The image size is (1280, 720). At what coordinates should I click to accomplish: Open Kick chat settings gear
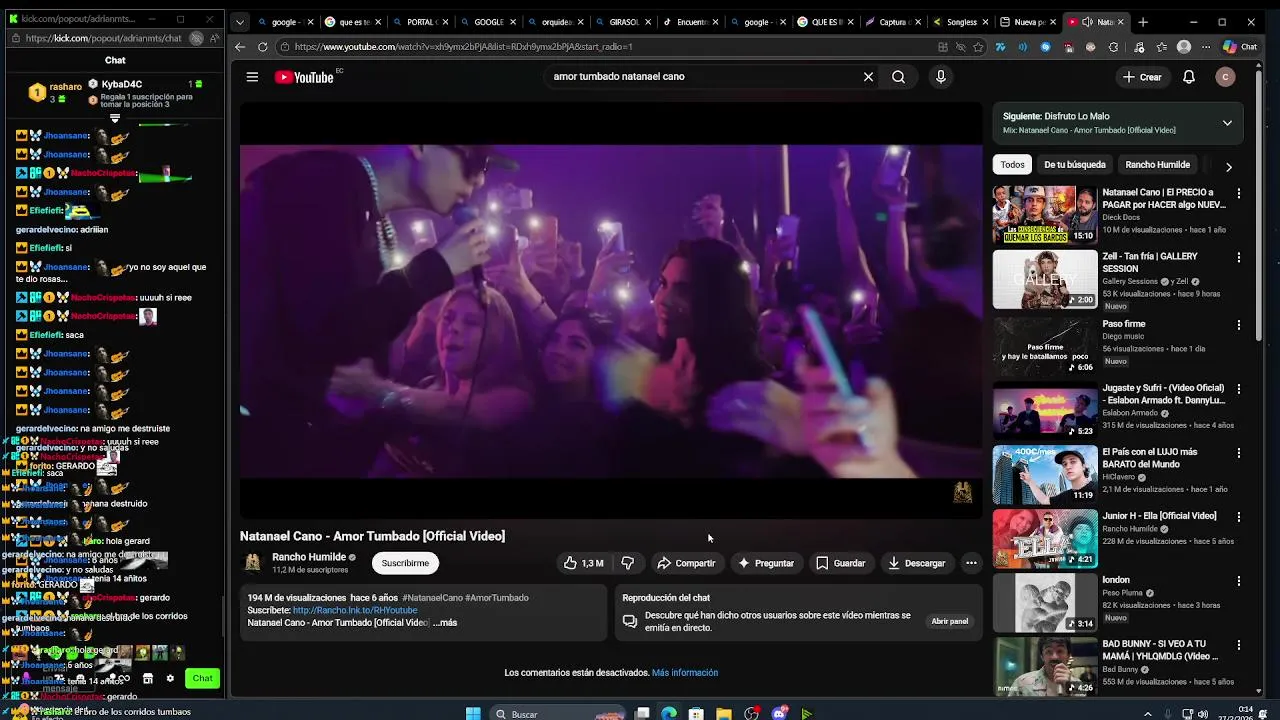pyautogui.click(x=170, y=679)
